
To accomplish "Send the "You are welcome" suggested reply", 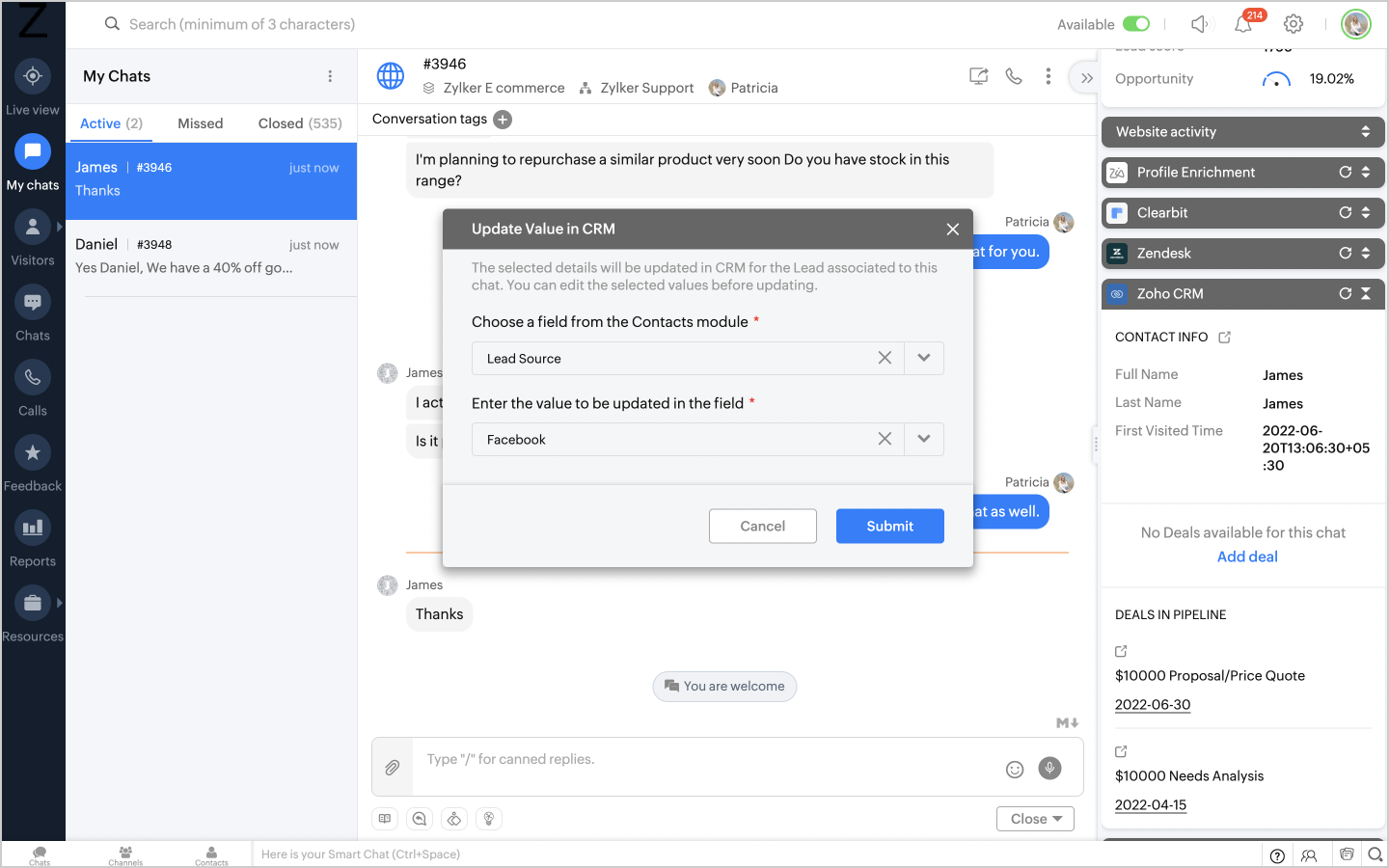I will pyautogui.click(x=724, y=687).
